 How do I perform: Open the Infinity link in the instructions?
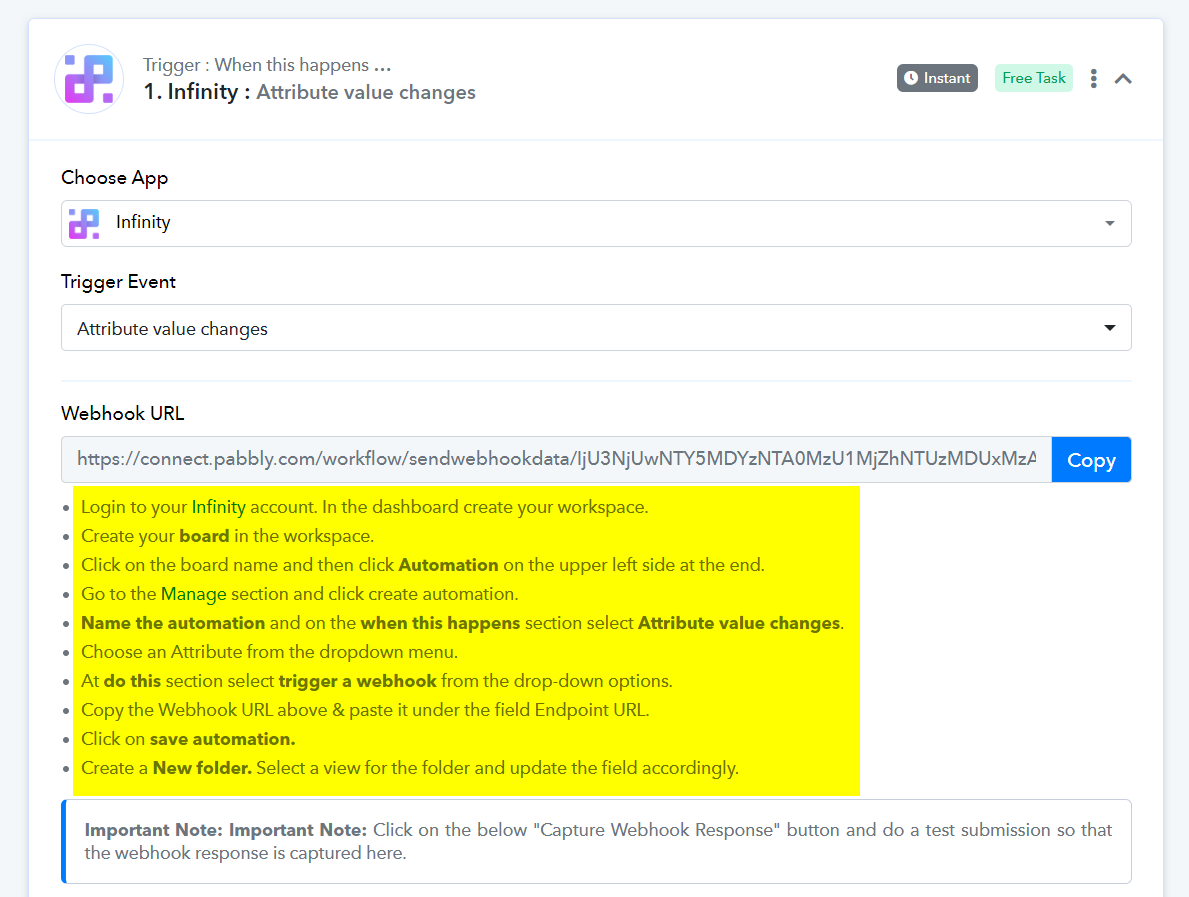coord(218,507)
